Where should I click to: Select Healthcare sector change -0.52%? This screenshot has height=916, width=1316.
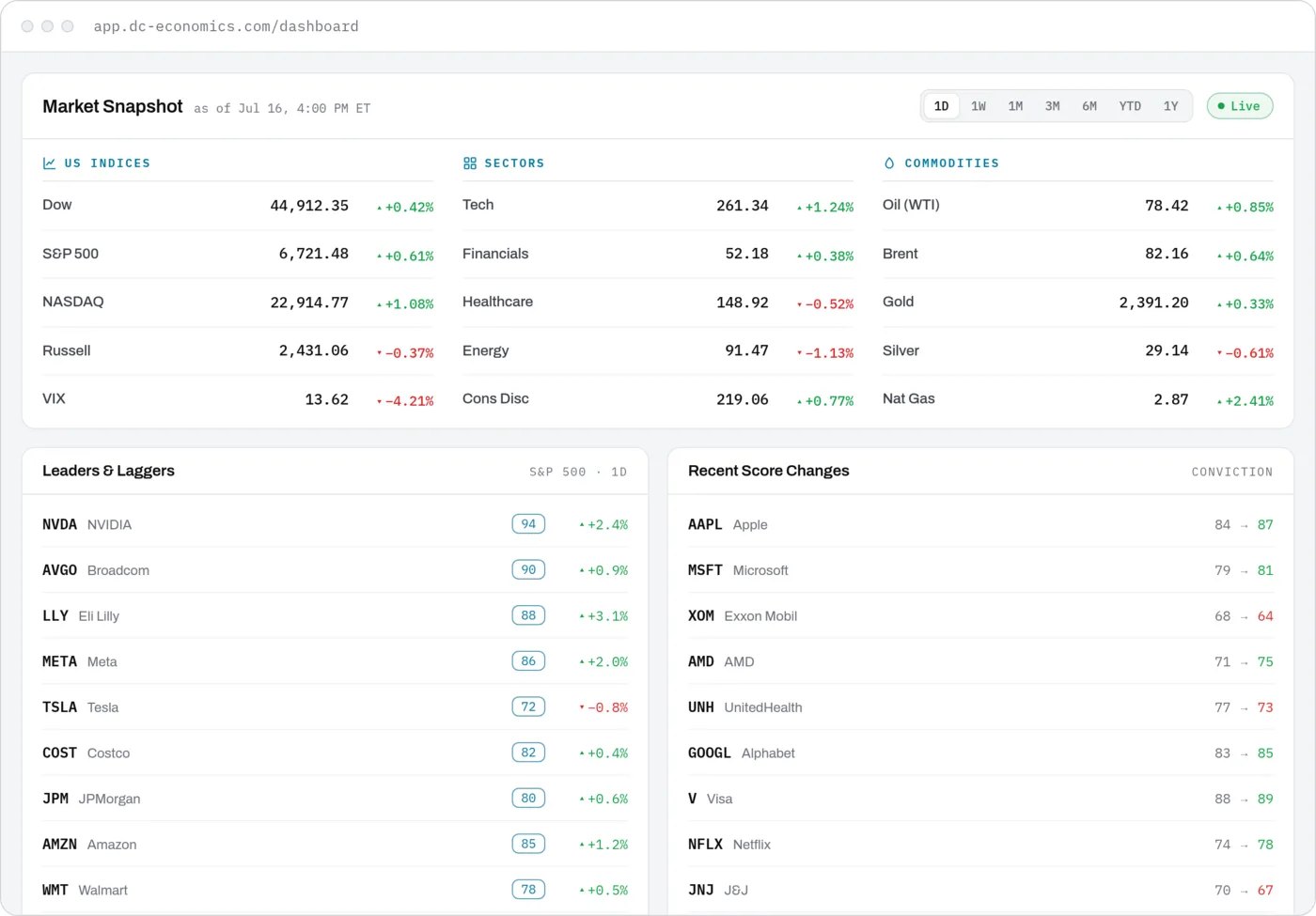(825, 304)
